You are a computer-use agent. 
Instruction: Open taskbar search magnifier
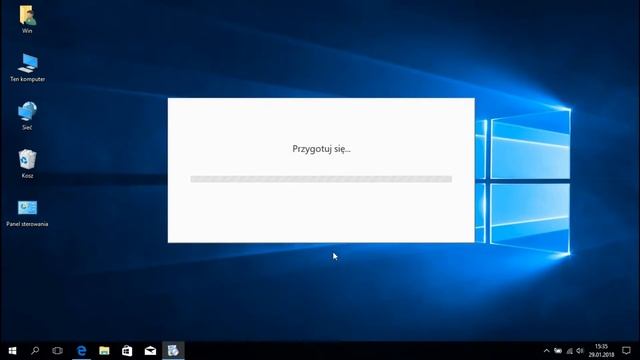35,351
